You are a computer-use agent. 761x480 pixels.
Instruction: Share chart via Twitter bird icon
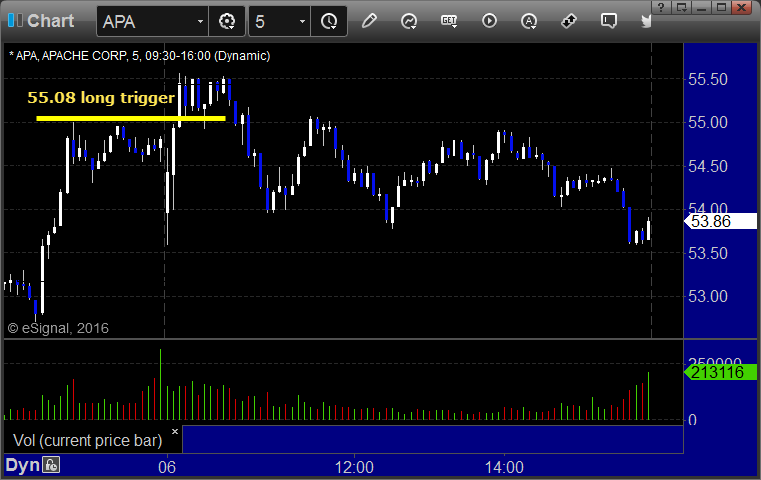646,21
